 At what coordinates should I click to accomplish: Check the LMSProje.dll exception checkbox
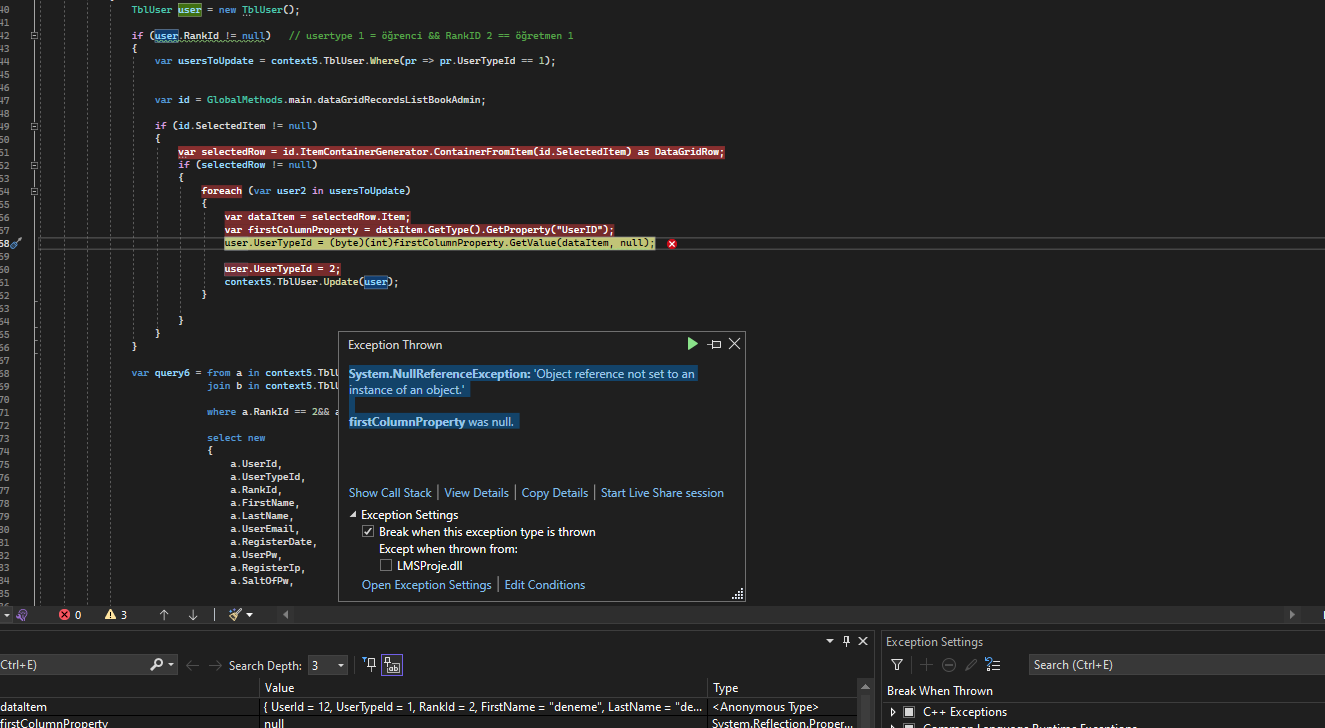[386, 566]
